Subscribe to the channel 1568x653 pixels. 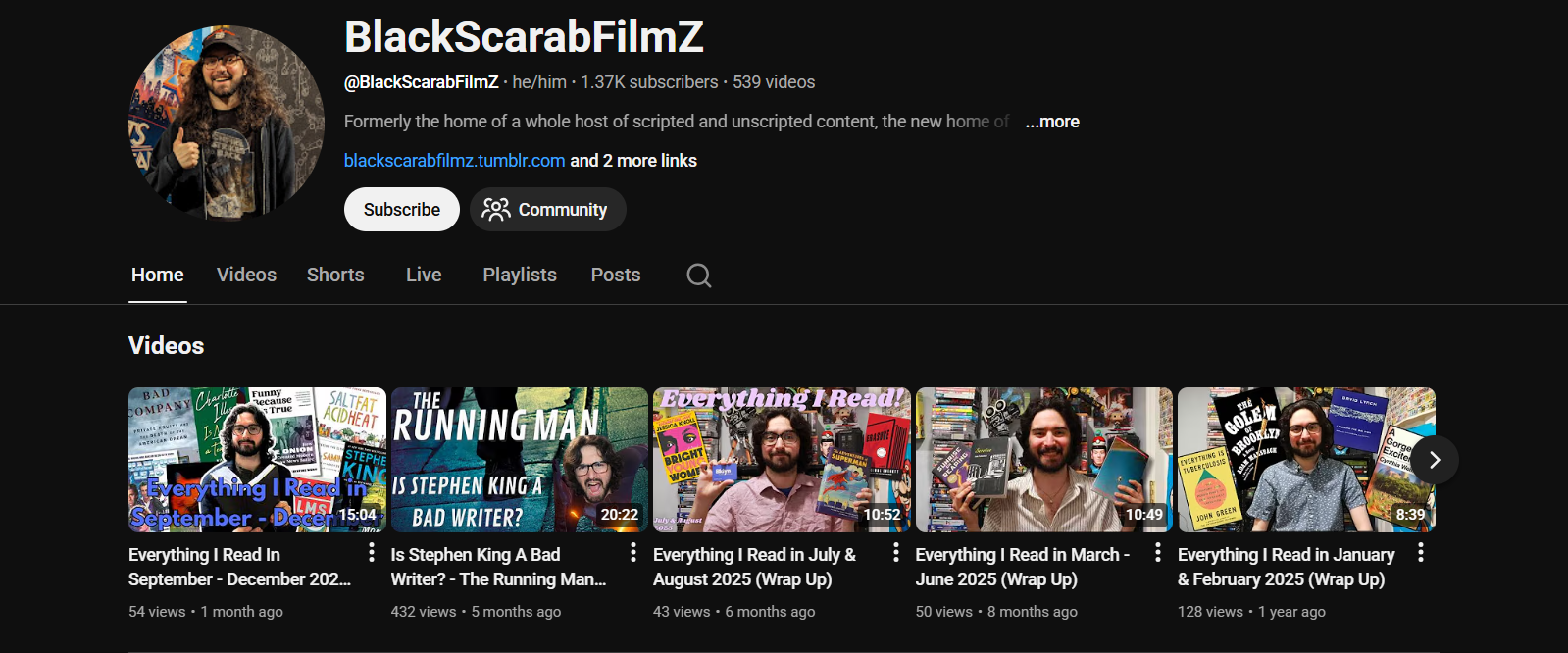pos(402,210)
